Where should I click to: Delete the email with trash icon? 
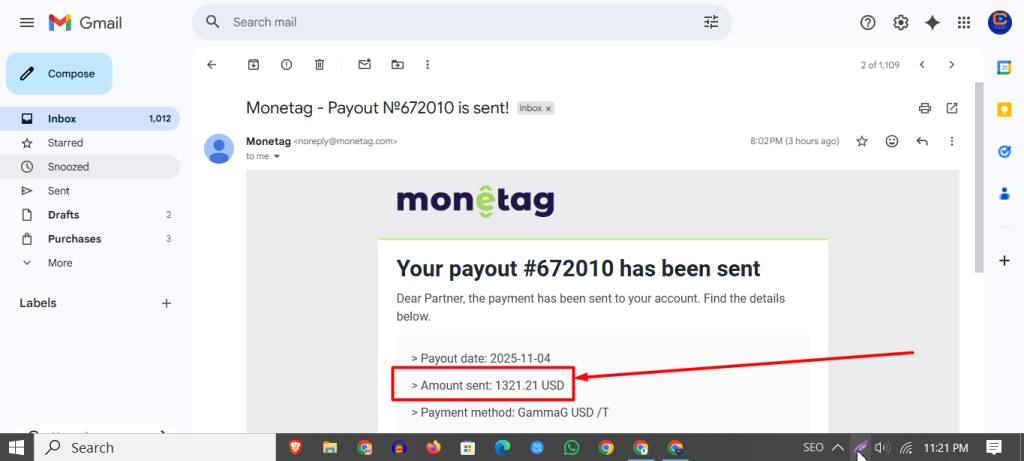319,65
